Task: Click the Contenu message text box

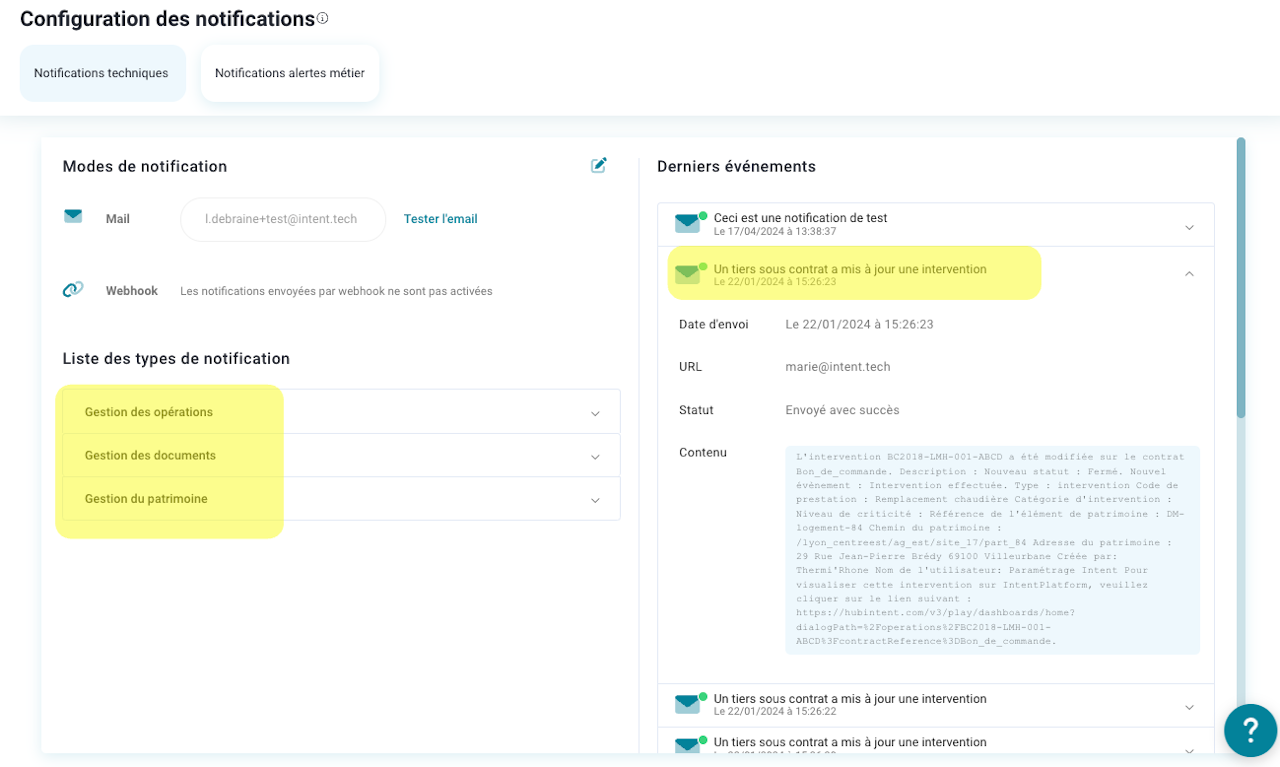Action: pyautogui.click(x=992, y=550)
